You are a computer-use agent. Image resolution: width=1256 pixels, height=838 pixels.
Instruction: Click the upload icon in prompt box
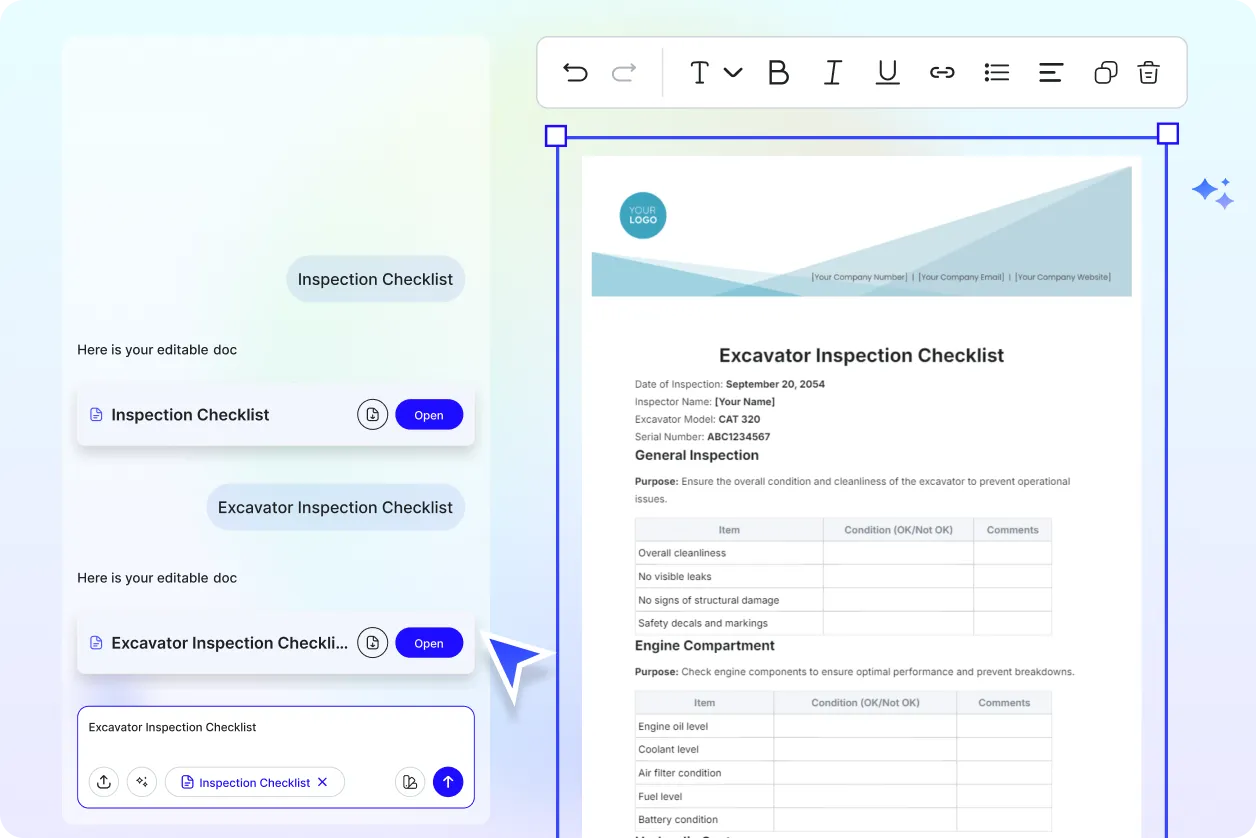104,782
